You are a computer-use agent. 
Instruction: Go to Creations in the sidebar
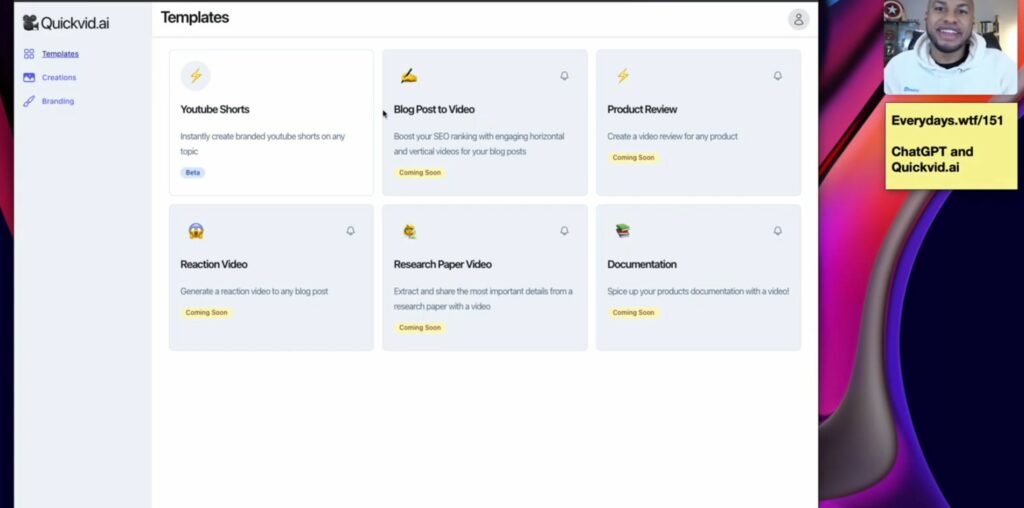(x=59, y=78)
